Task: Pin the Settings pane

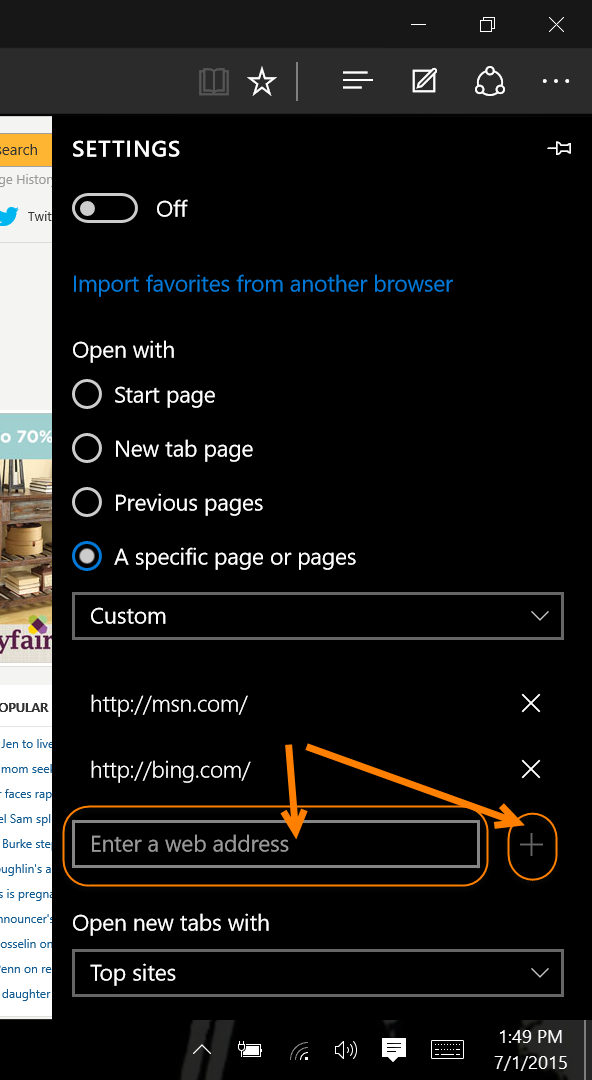Action: [x=559, y=148]
